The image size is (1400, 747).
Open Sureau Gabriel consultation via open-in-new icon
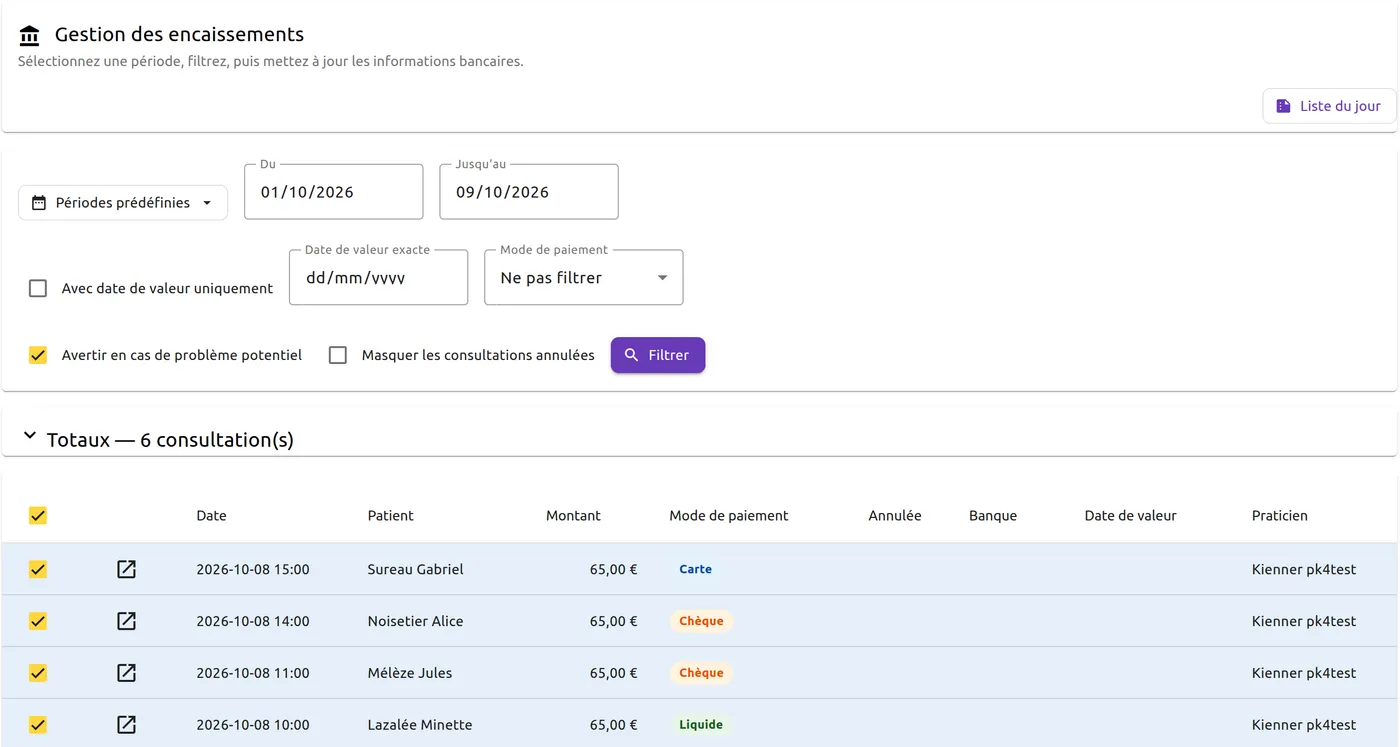pyautogui.click(x=126, y=569)
